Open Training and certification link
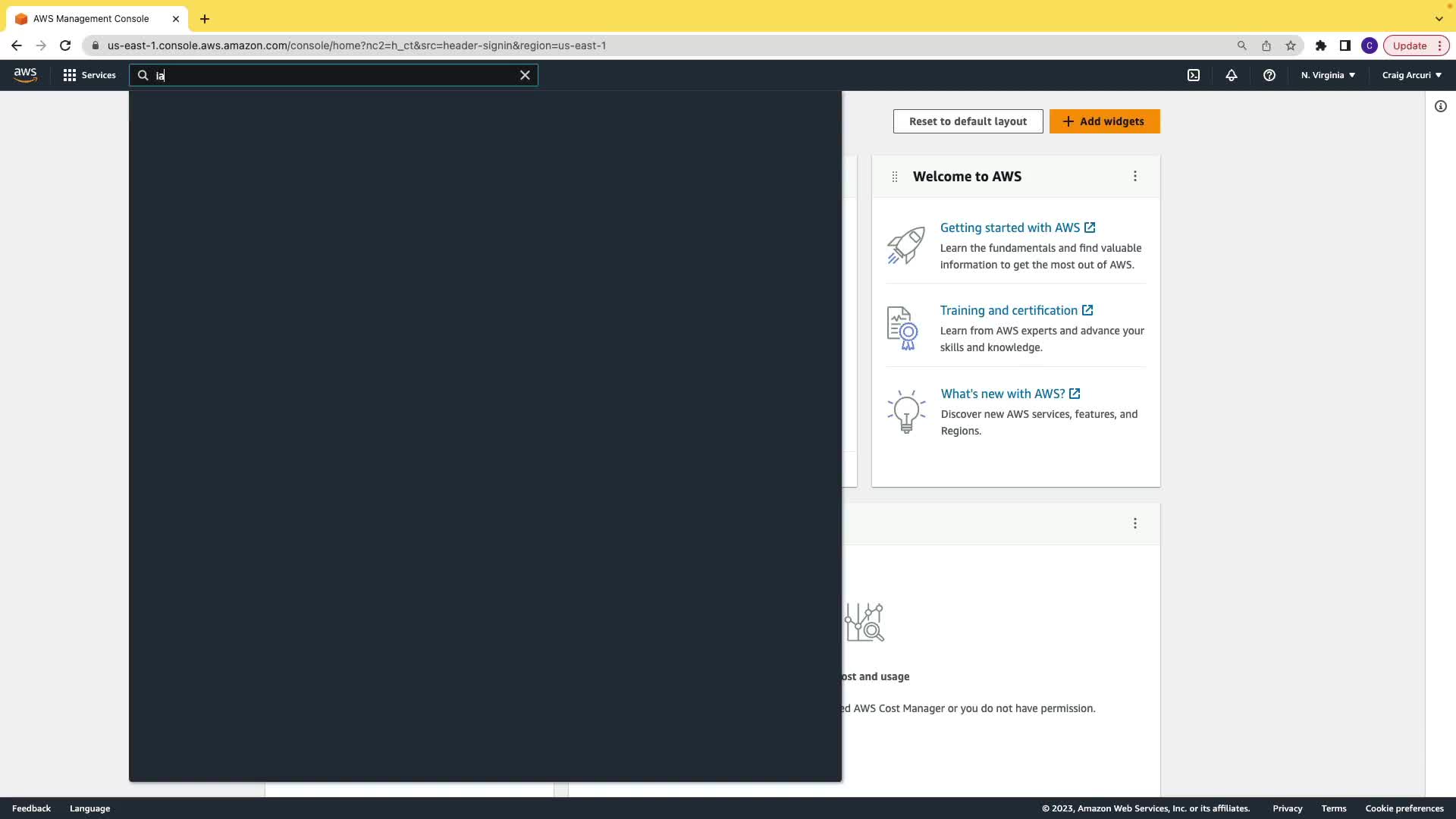 1009,310
